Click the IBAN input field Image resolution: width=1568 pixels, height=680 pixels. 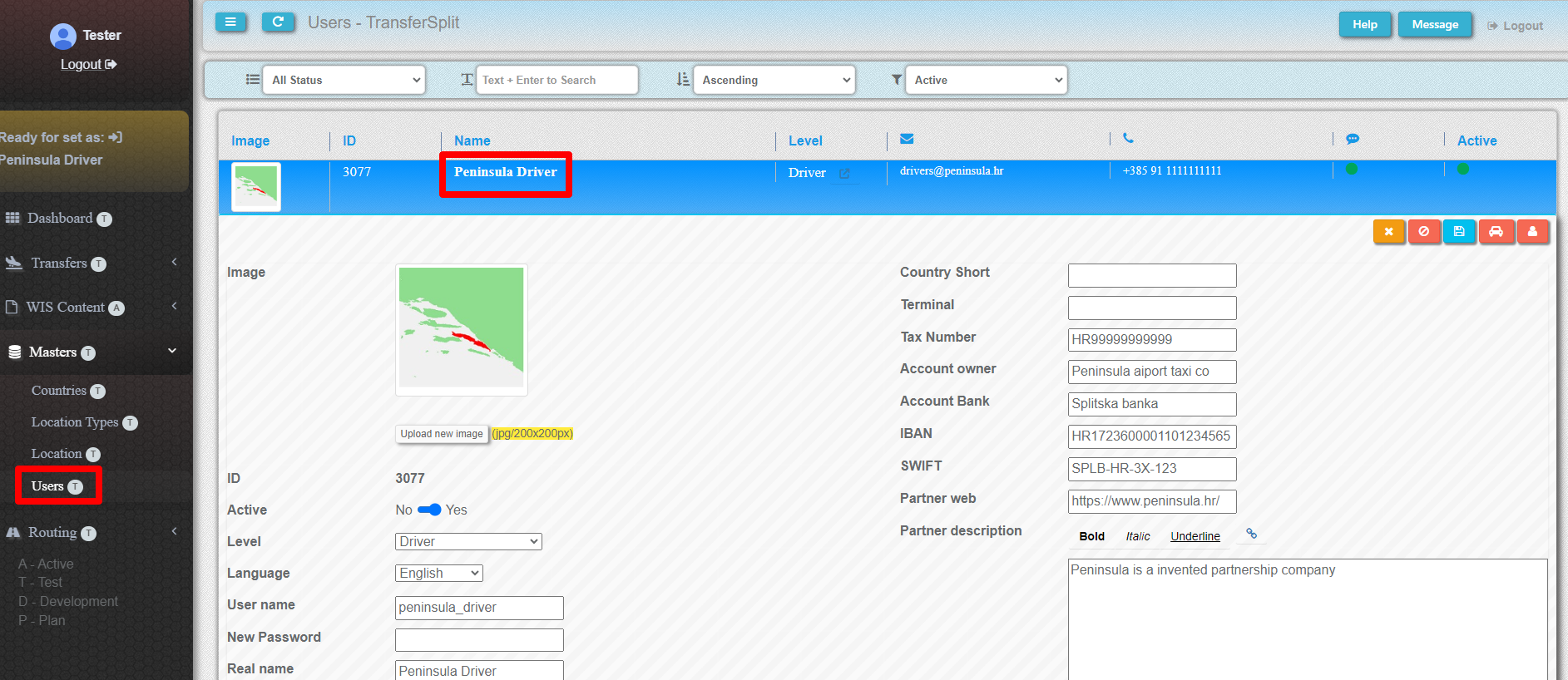point(1151,436)
